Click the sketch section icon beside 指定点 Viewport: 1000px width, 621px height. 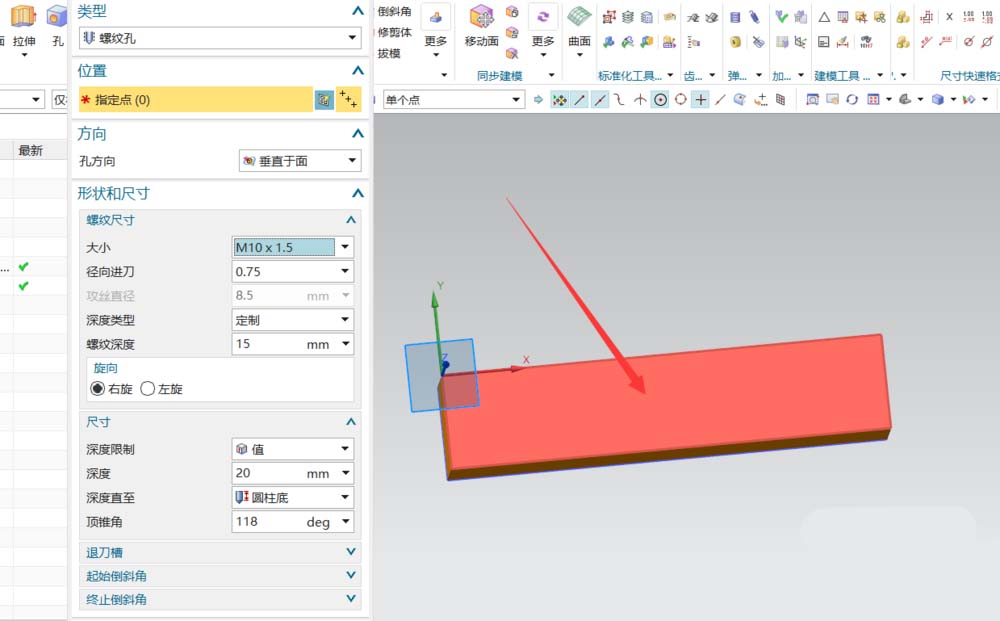point(324,99)
